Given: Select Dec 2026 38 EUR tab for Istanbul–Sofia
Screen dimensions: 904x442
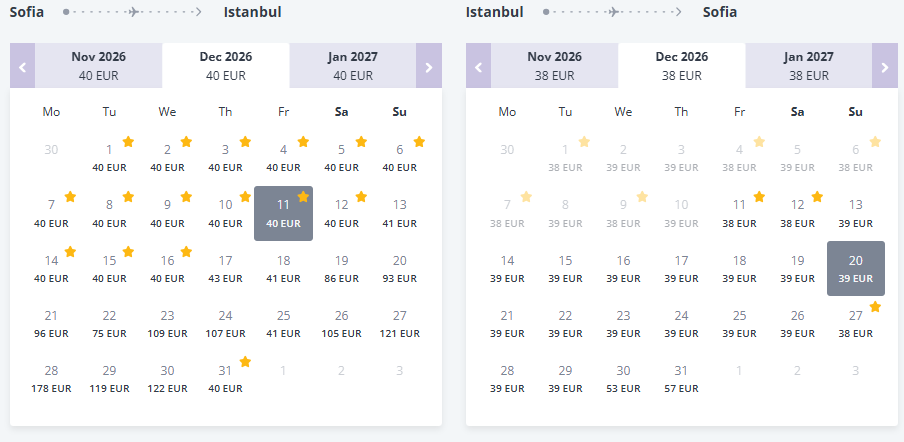Looking at the screenshot, I should tap(682, 66).
